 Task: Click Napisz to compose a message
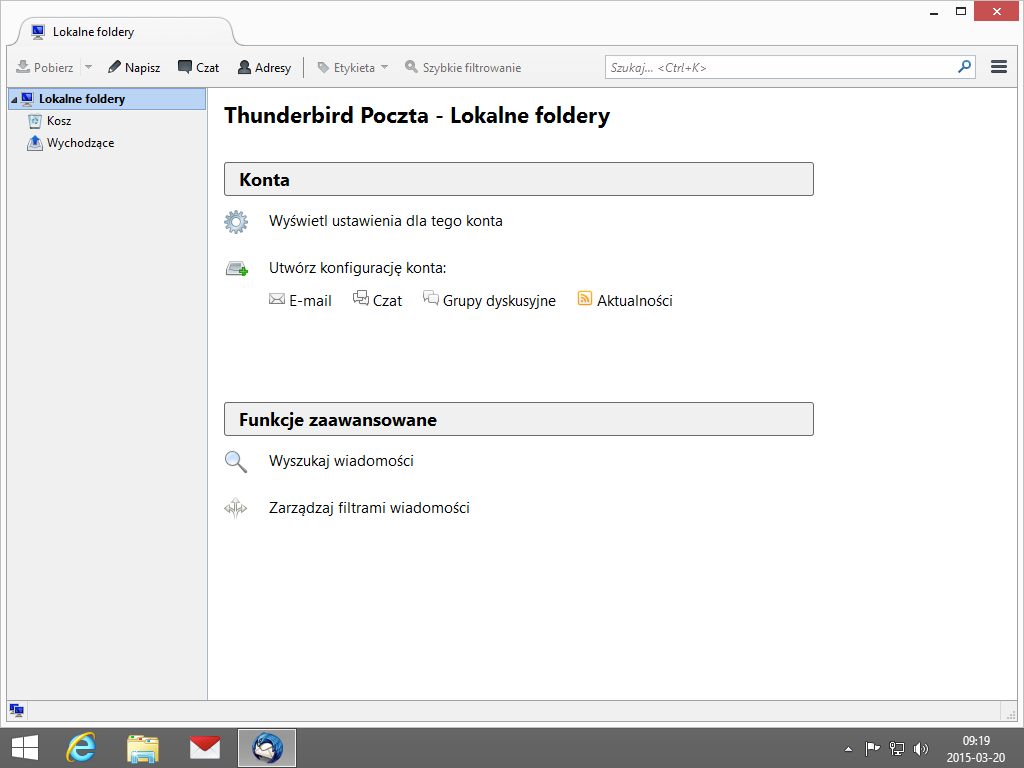click(134, 67)
